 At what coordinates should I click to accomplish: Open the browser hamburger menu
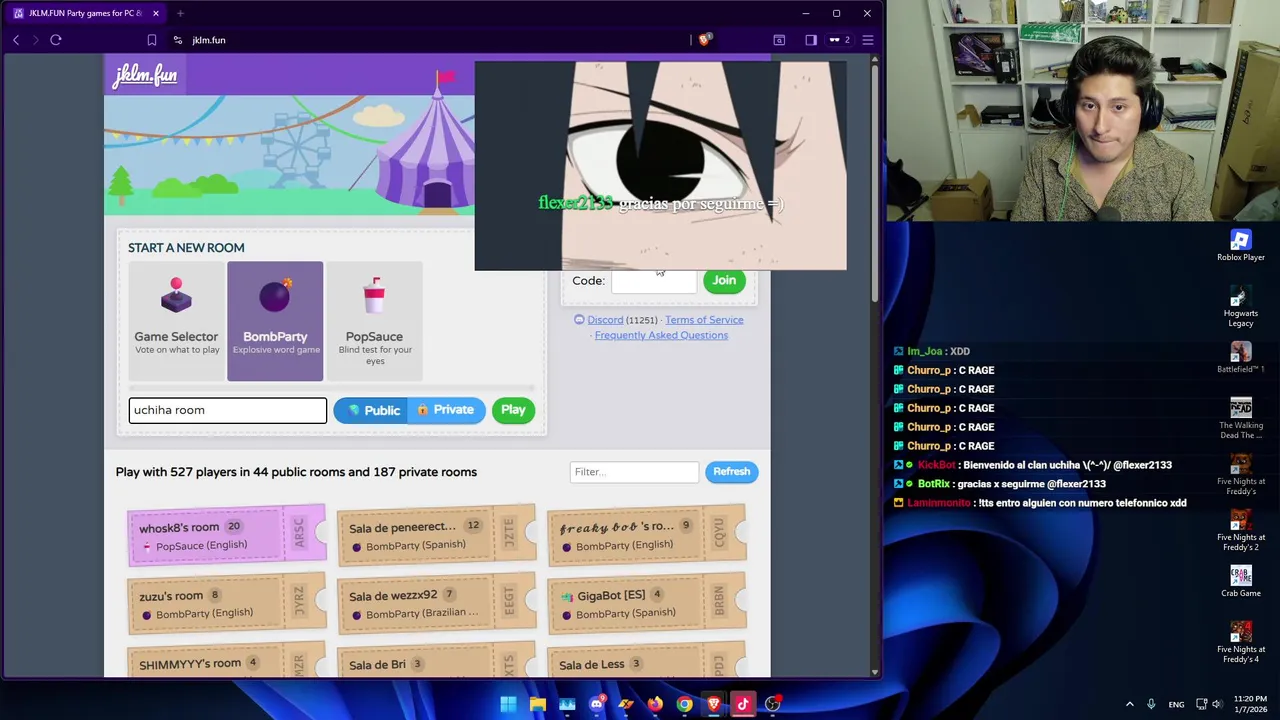click(868, 40)
